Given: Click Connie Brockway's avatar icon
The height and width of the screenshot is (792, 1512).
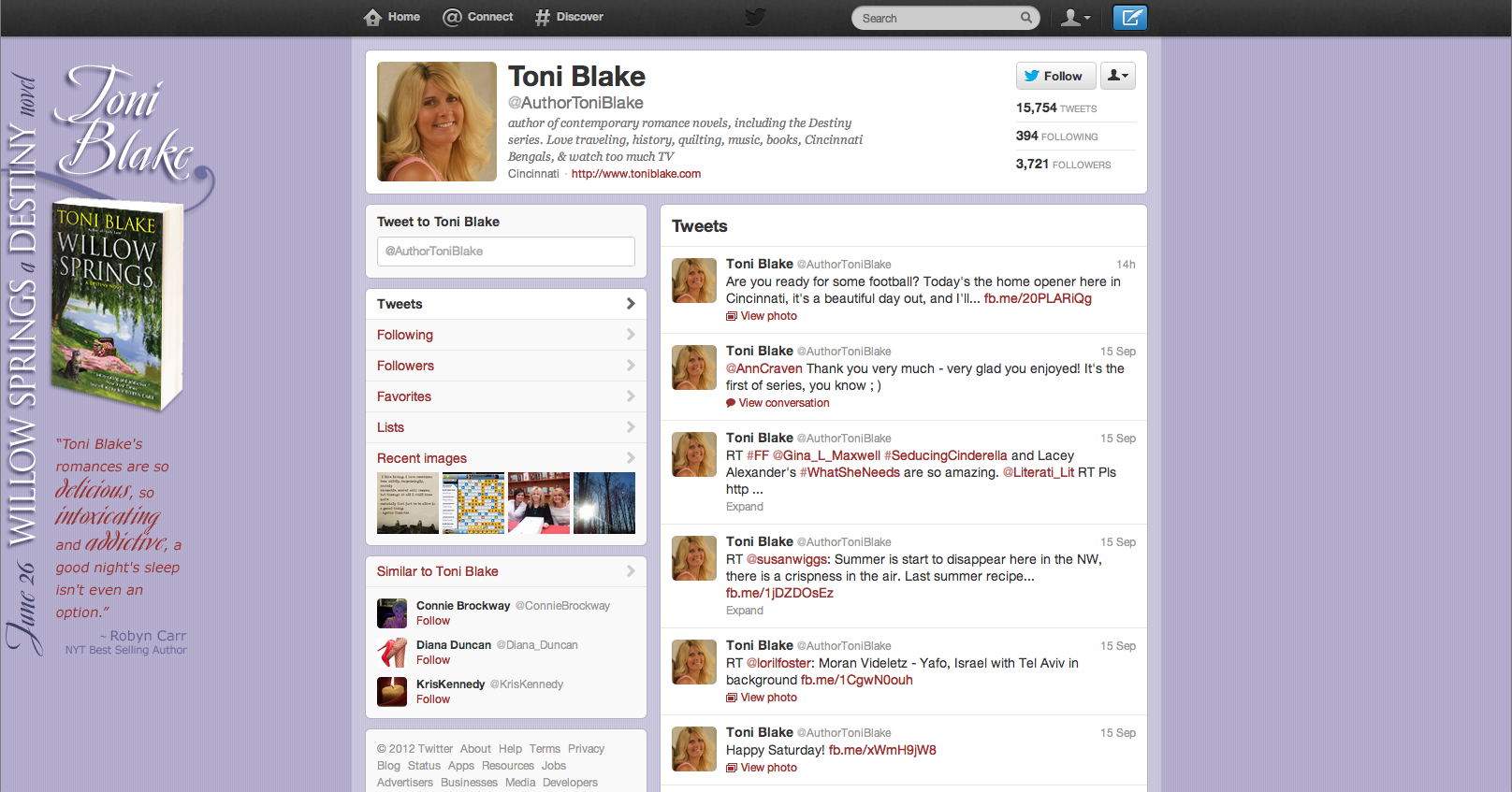Looking at the screenshot, I should [x=392, y=613].
